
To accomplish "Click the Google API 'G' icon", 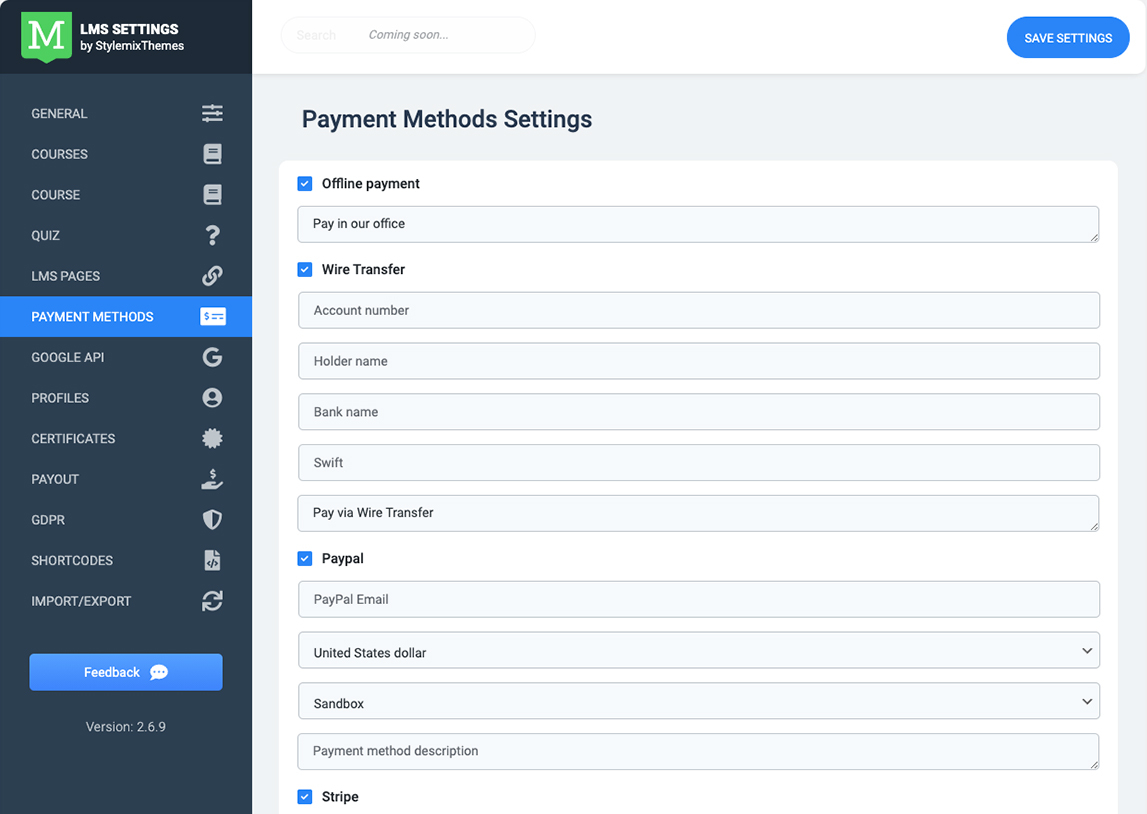I will tap(212, 357).
